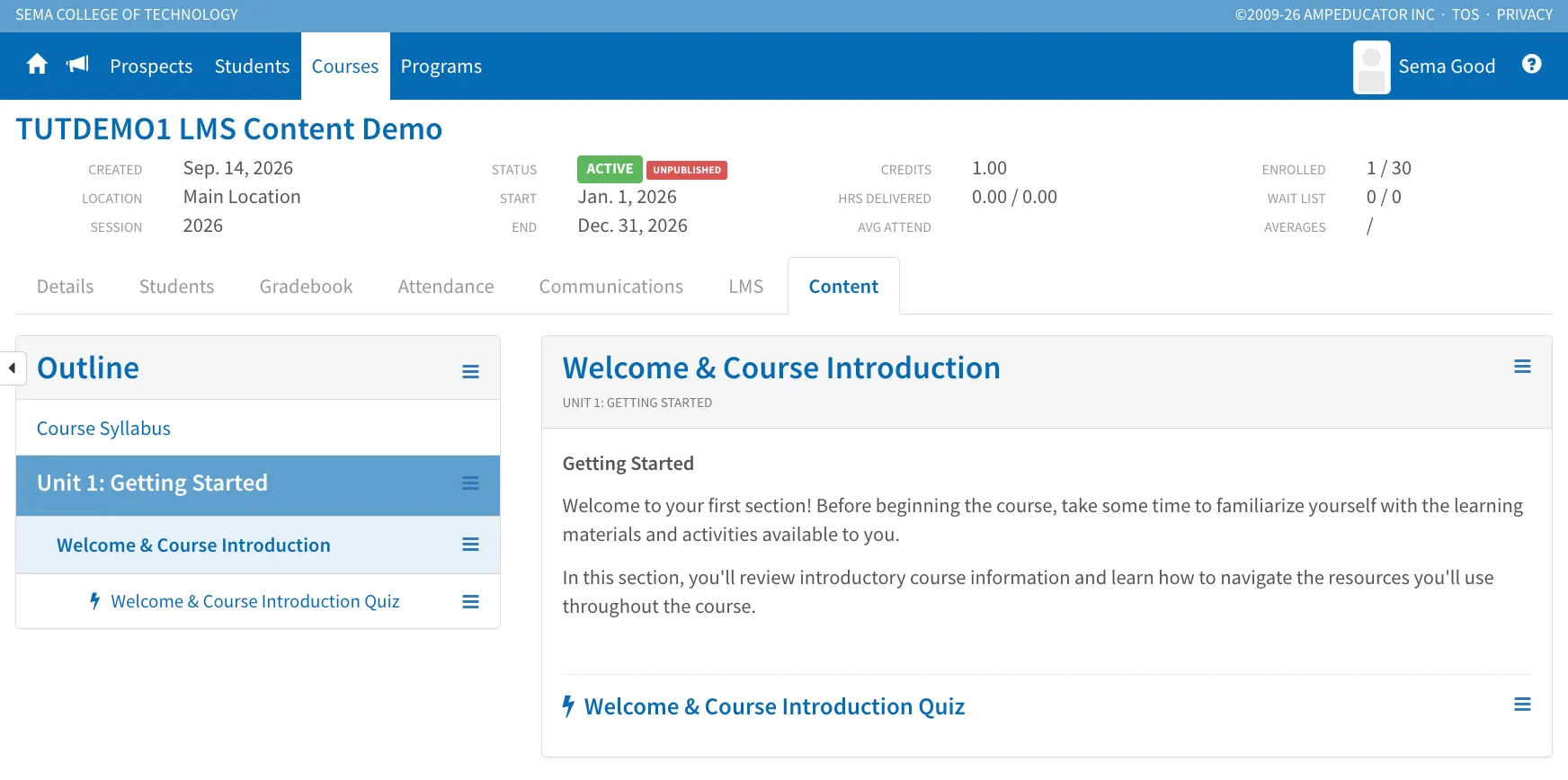Select the Courses navigation tab
Viewport: 1568px width, 780px height.
(x=345, y=66)
